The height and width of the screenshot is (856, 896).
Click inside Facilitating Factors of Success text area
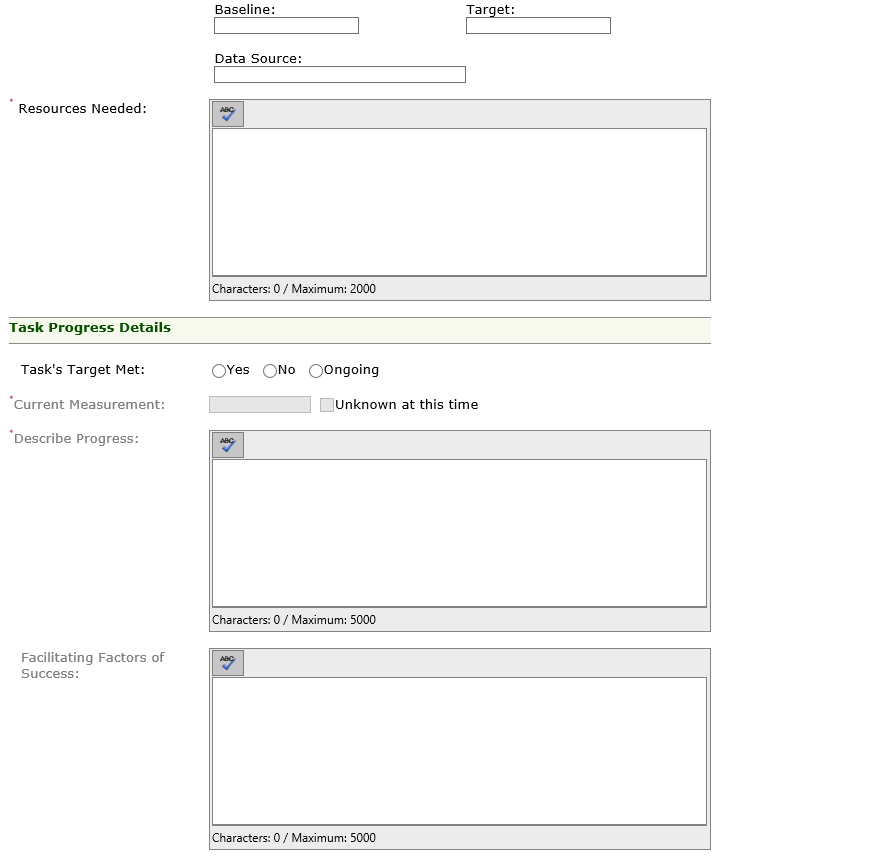[459, 751]
